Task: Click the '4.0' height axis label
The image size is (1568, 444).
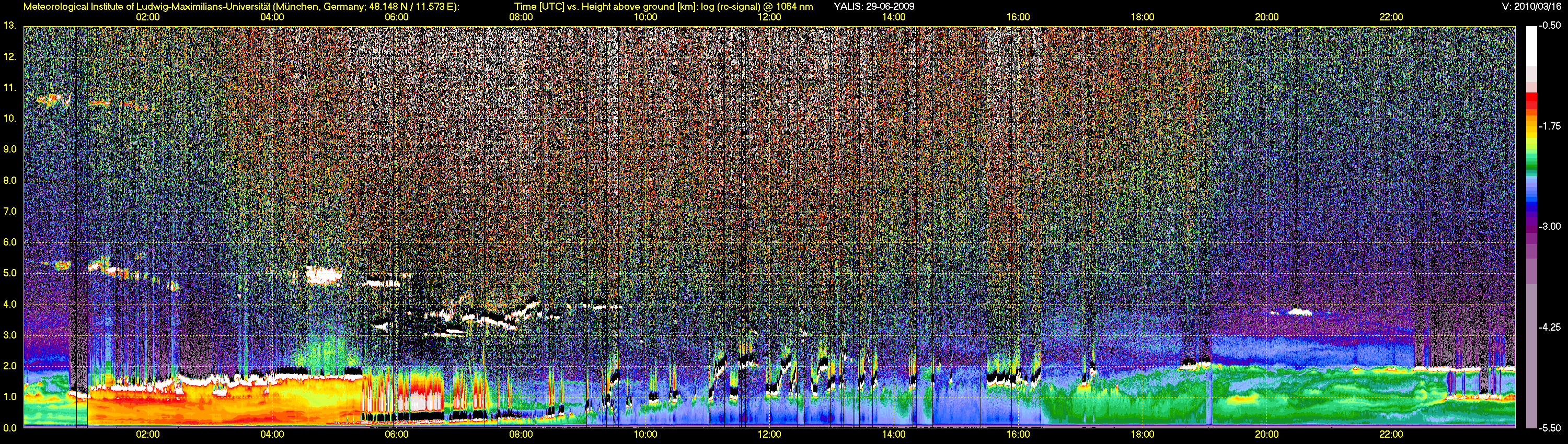Action: [x=10, y=304]
